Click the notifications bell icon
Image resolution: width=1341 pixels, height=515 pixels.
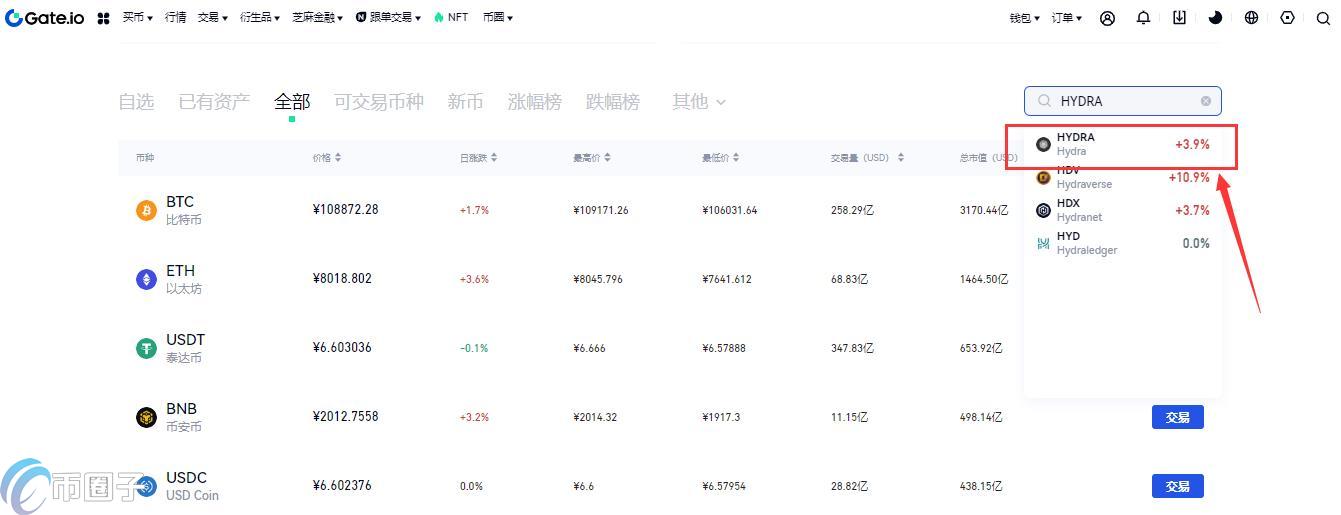(1143, 18)
